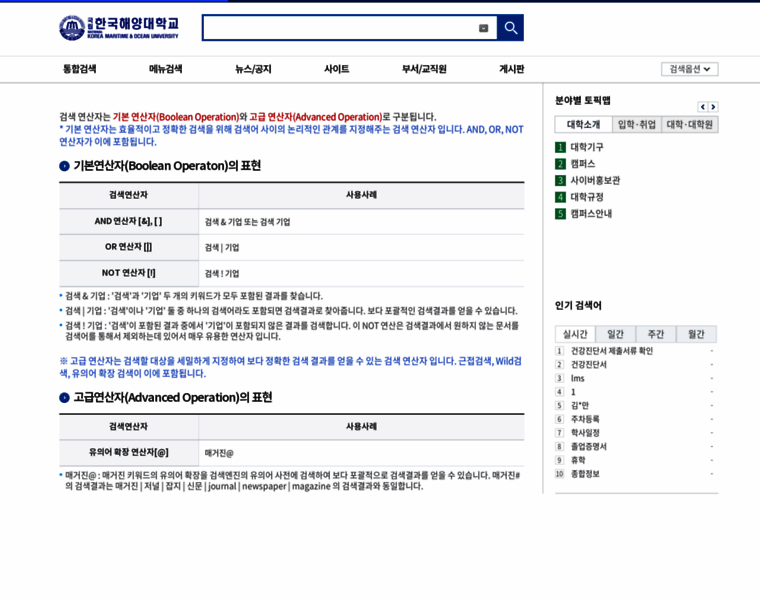This screenshot has height=600, width=760.
Task: Click the 인기 검색어 heading
Action: click(x=578, y=305)
